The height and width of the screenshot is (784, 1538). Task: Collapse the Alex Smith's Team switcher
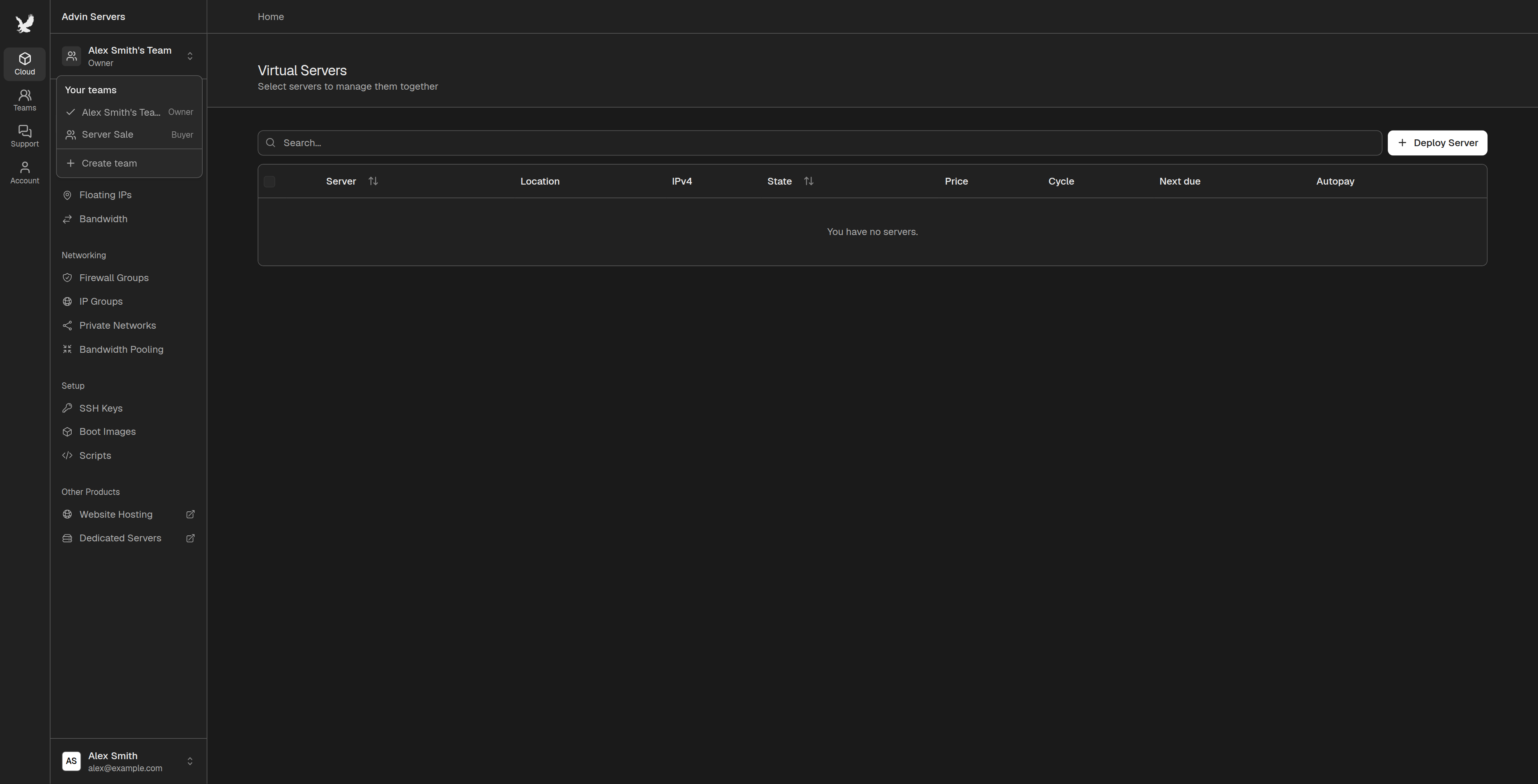point(190,56)
